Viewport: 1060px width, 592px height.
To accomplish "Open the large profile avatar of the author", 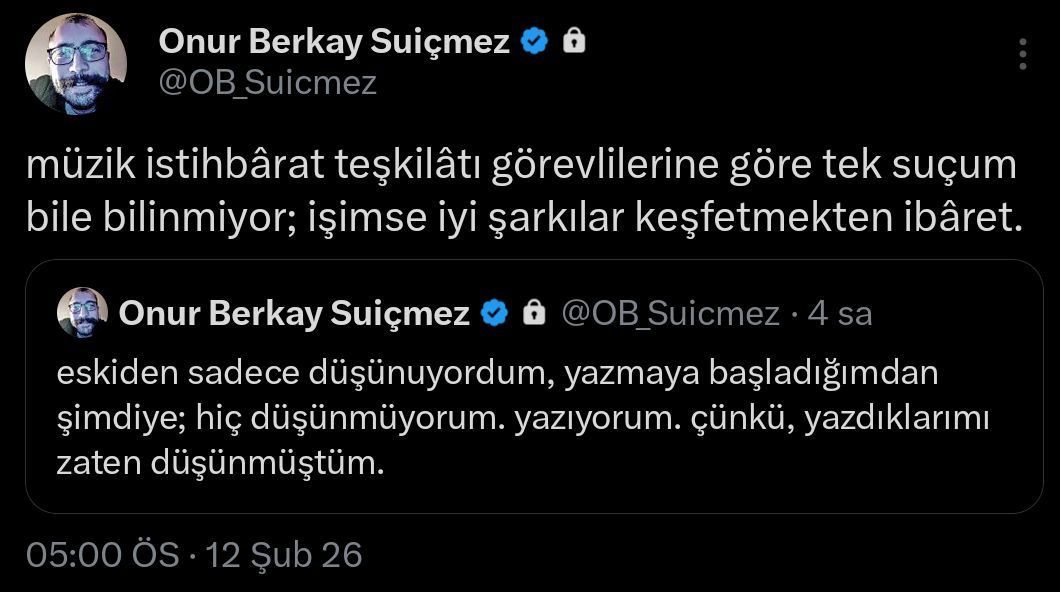I will click(75, 64).
